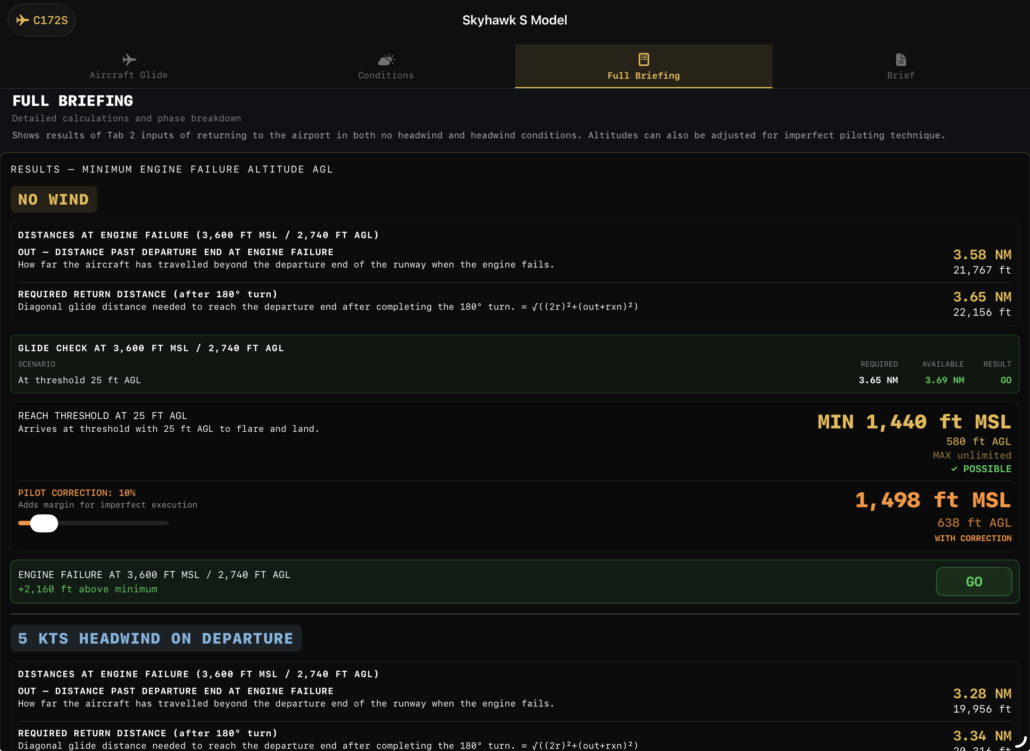Click the Skyhawk S Model title

point(514,20)
